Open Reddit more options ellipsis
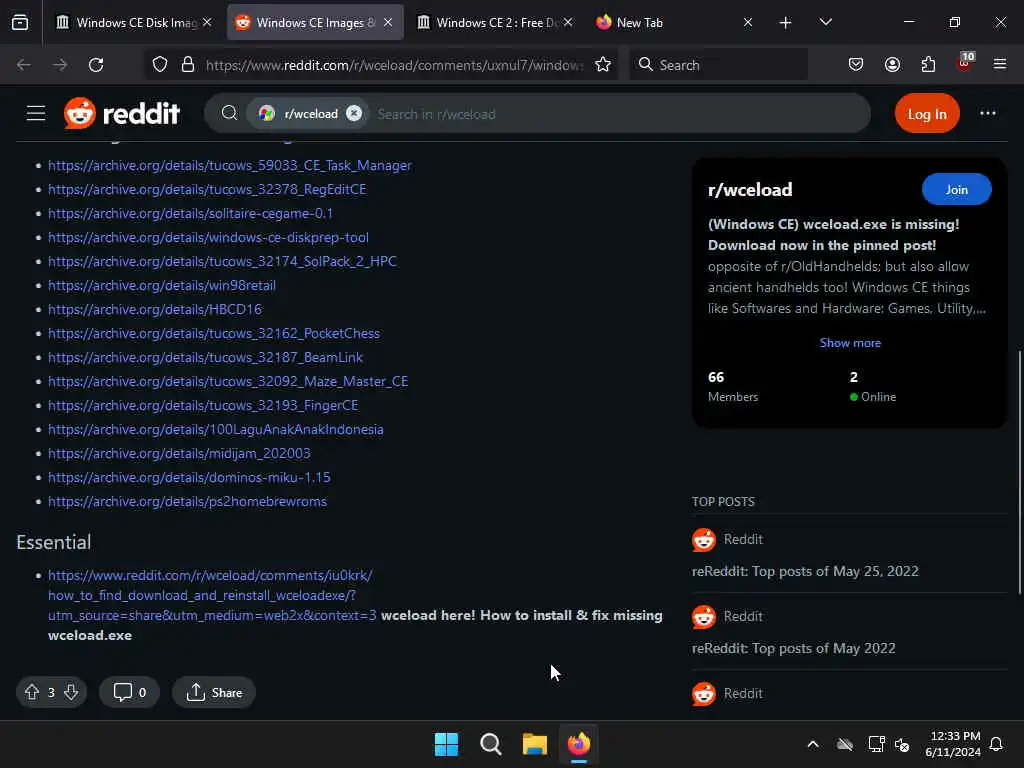Image resolution: width=1024 pixels, height=768 pixels. pyautogui.click(x=987, y=114)
